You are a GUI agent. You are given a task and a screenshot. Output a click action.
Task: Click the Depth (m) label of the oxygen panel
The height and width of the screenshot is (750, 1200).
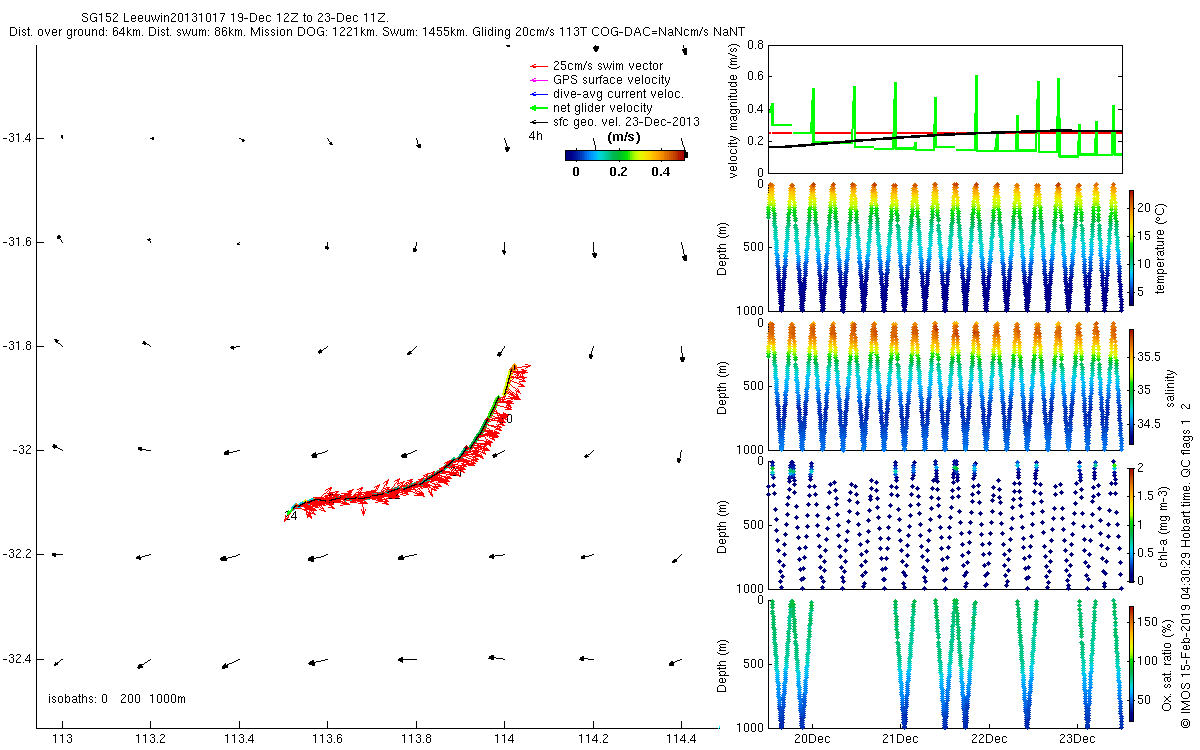click(724, 664)
